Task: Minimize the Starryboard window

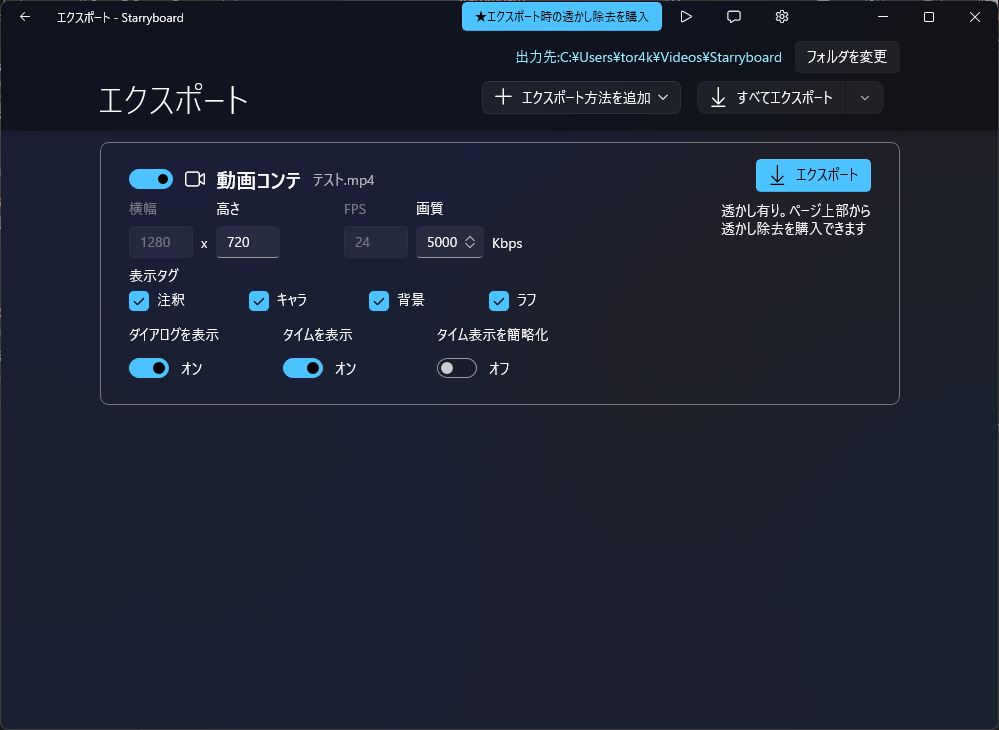Action: click(x=882, y=17)
